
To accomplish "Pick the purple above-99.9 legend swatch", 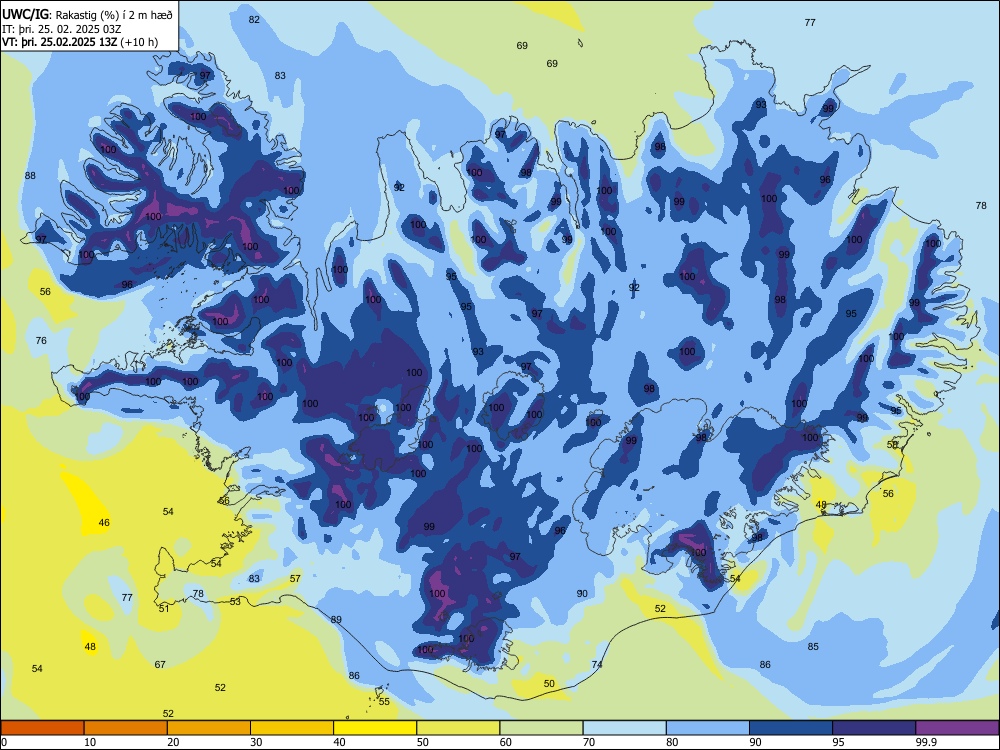I will [957, 728].
